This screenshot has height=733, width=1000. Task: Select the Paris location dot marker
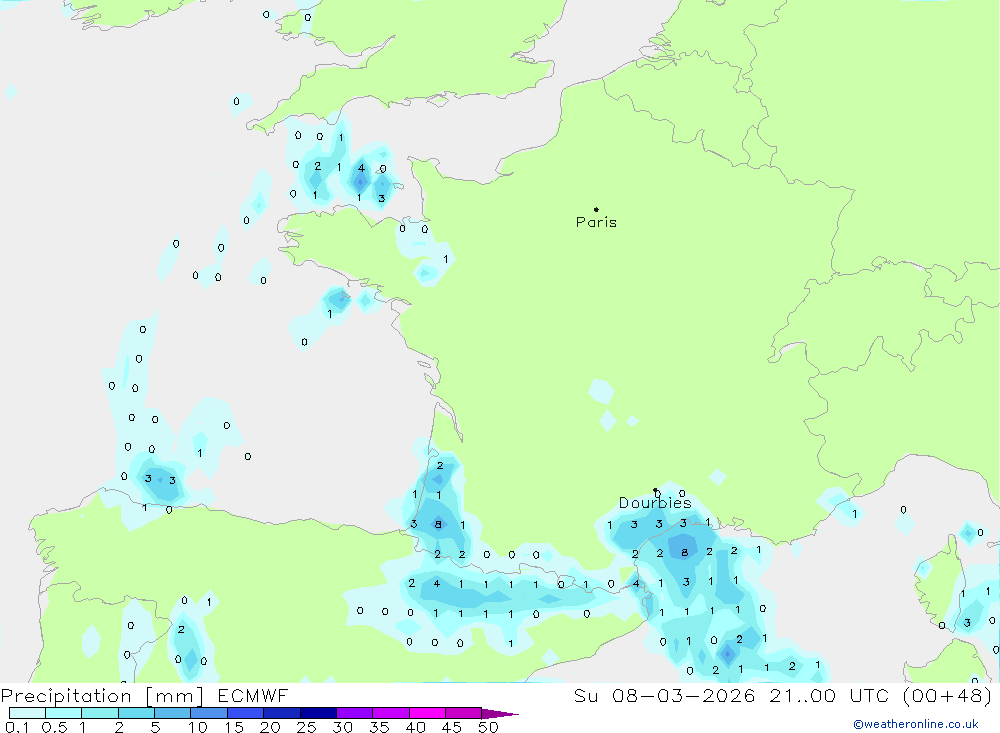point(596,209)
